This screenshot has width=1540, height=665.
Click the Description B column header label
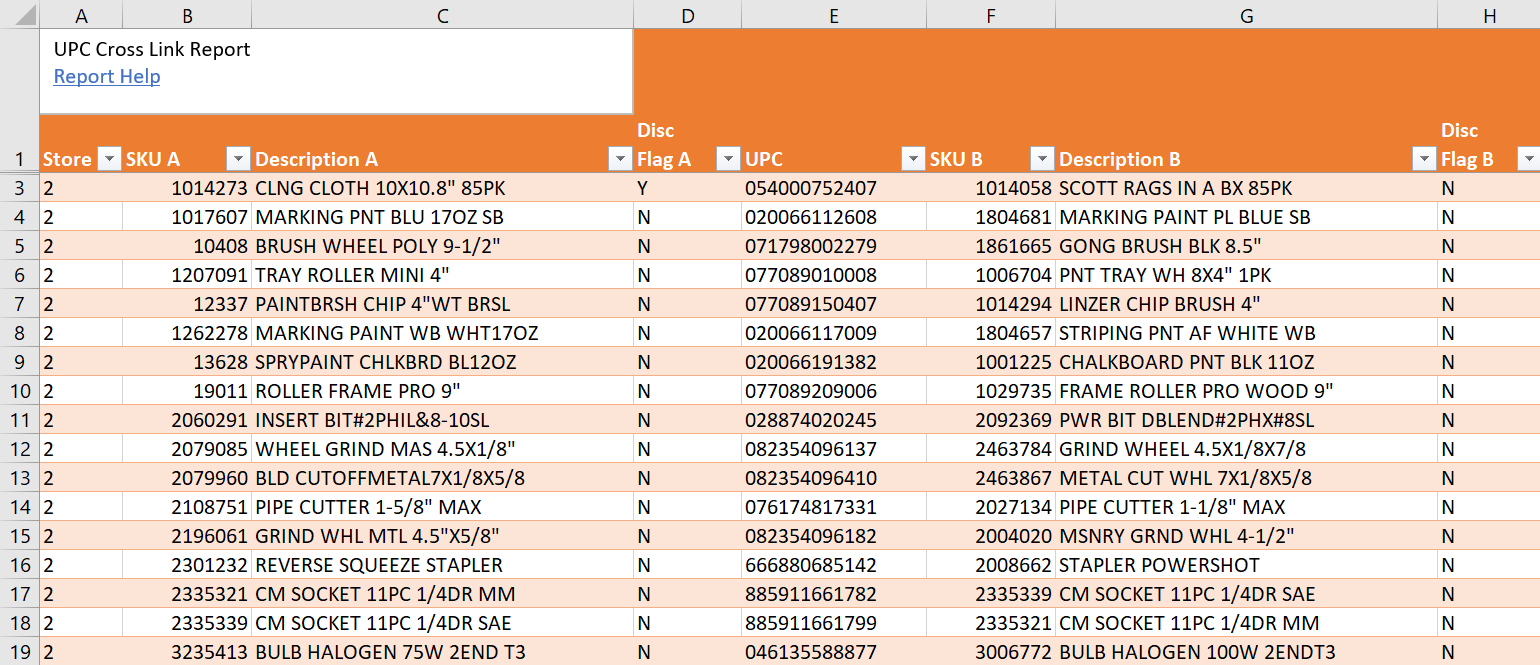1120,159
